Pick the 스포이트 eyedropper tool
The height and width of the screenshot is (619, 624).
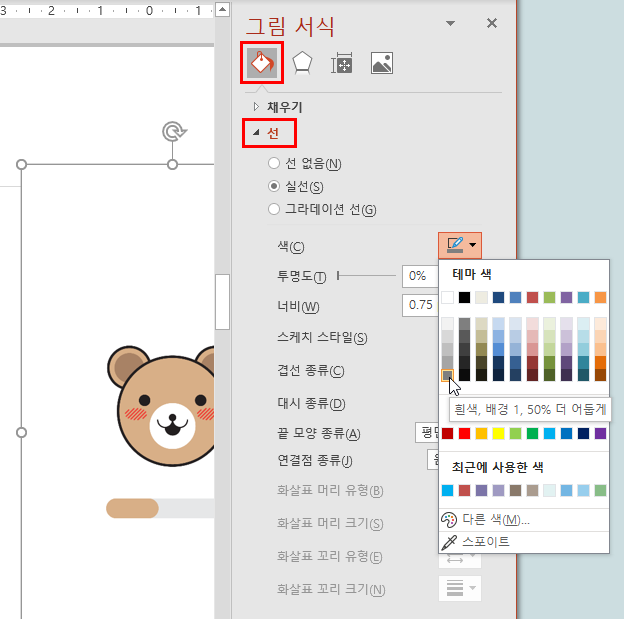click(485, 541)
